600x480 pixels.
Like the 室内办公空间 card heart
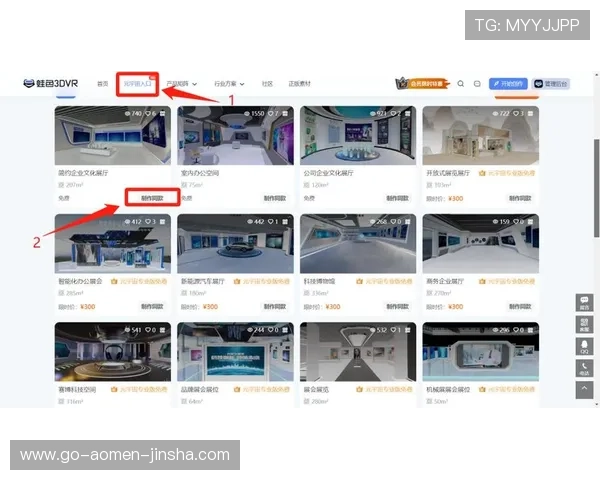[x=273, y=114]
